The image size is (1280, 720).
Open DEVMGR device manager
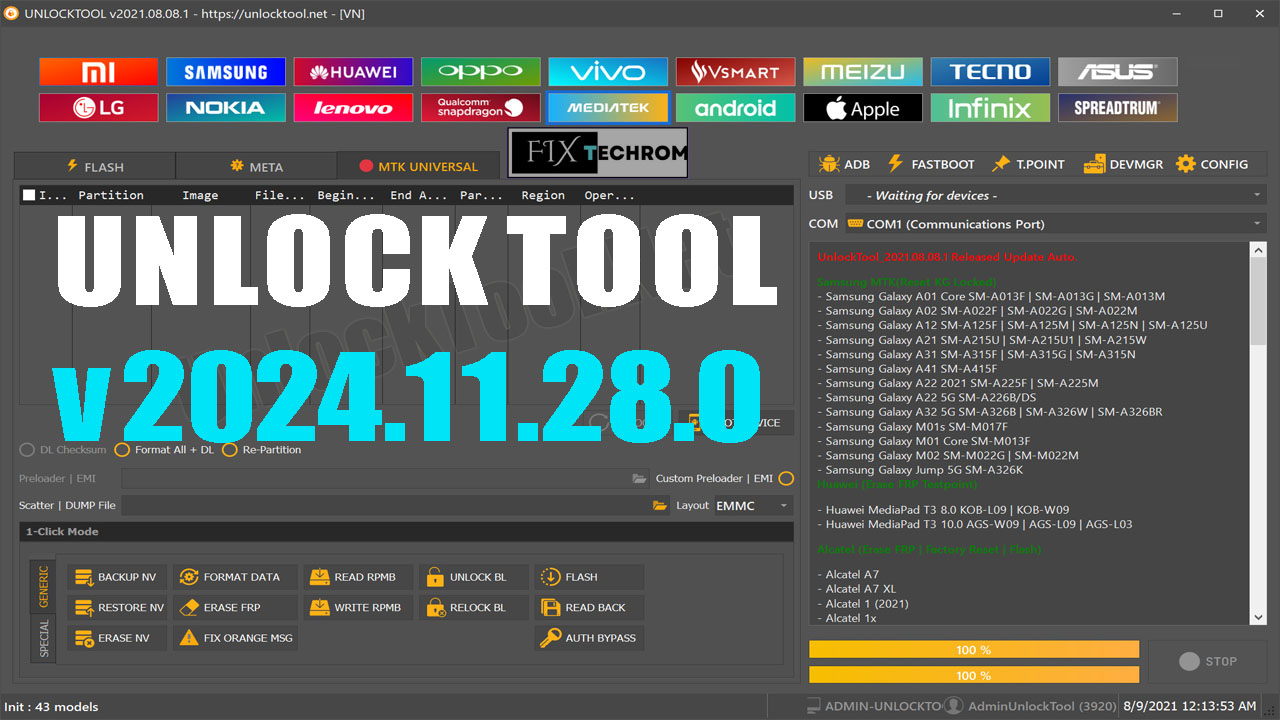click(x=1123, y=164)
